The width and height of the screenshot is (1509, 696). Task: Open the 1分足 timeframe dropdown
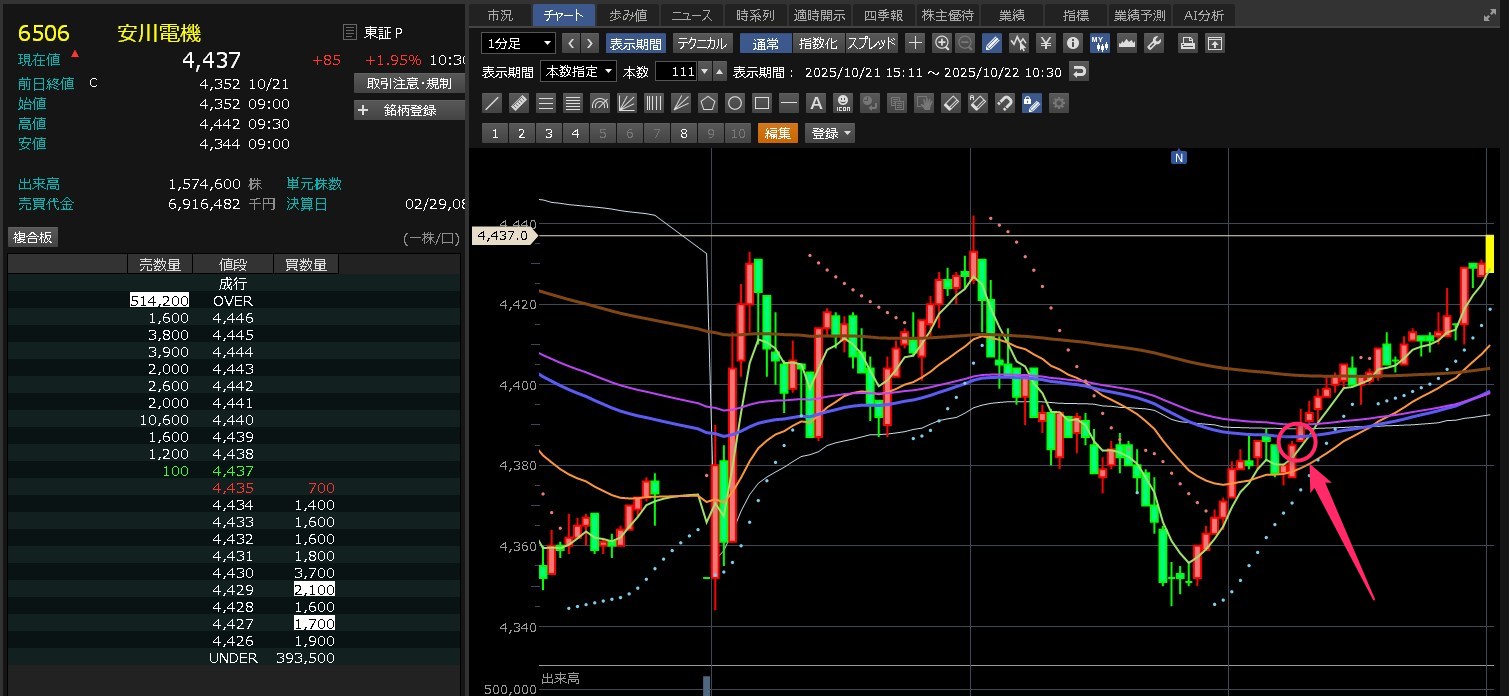[x=518, y=43]
